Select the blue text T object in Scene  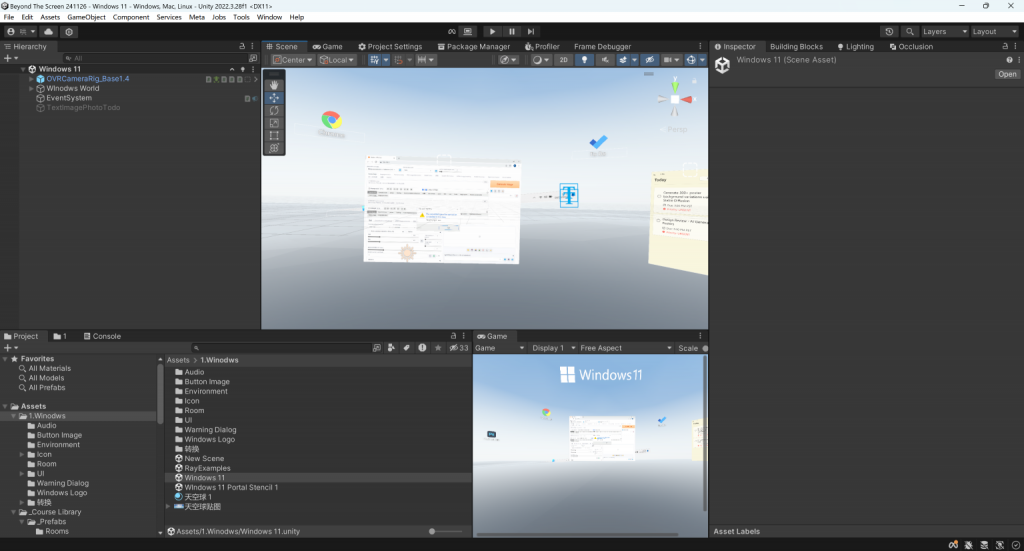pyautogui.click(x=569, y=195)
